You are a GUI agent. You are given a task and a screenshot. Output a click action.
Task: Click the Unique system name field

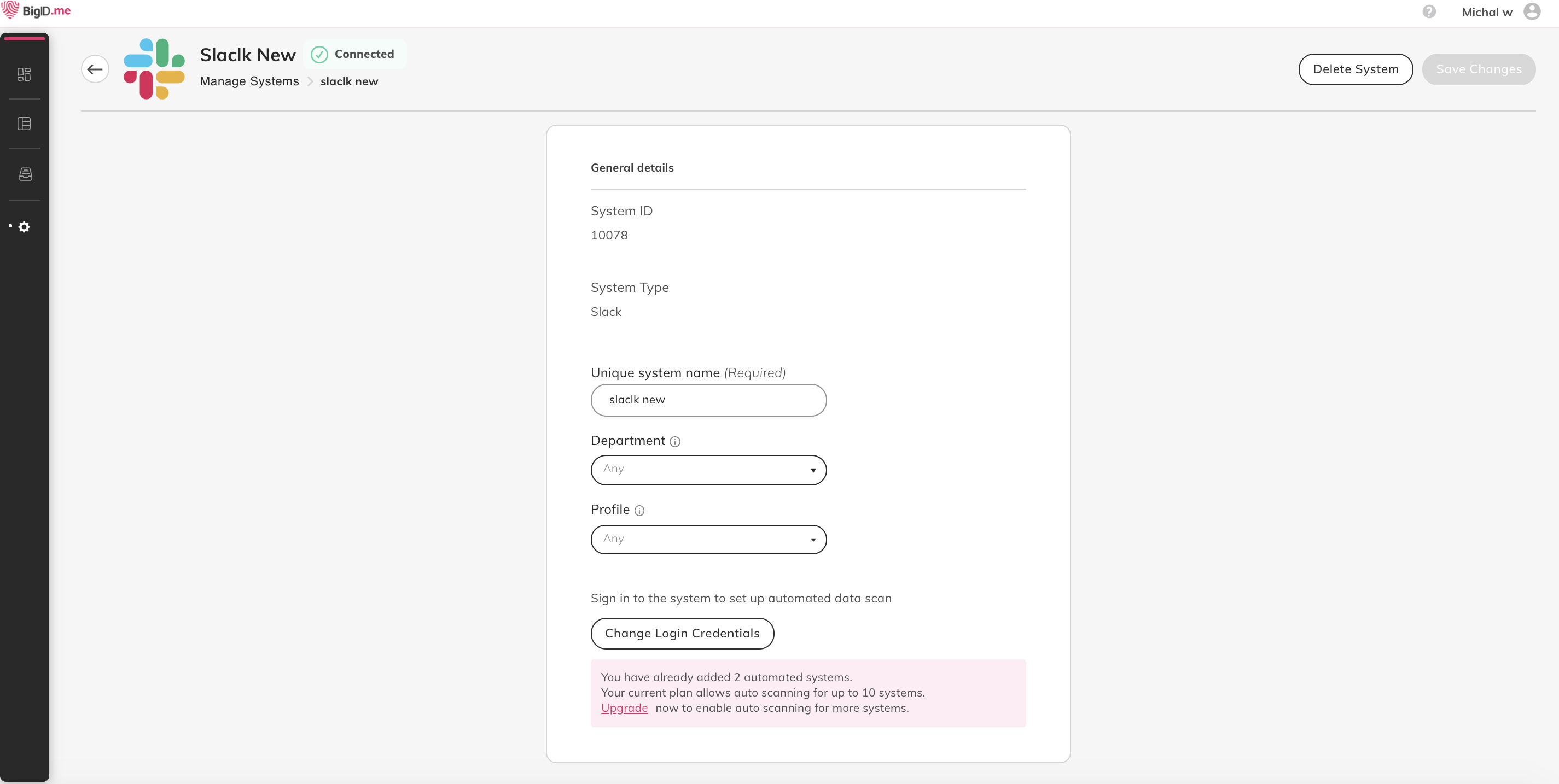(708, 400)
